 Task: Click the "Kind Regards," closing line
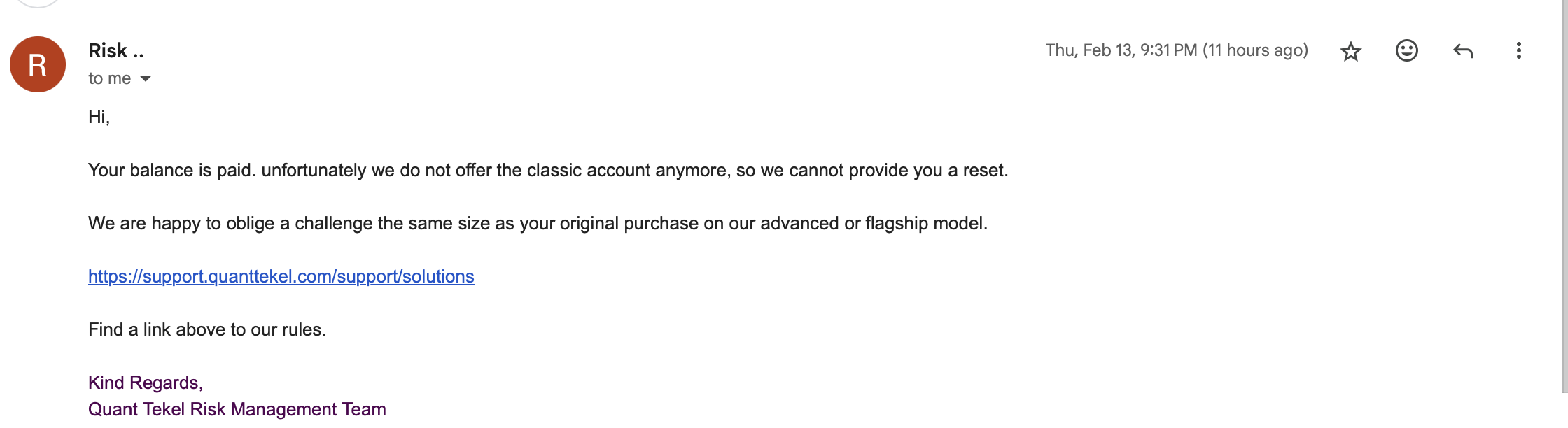click(146, 383)
